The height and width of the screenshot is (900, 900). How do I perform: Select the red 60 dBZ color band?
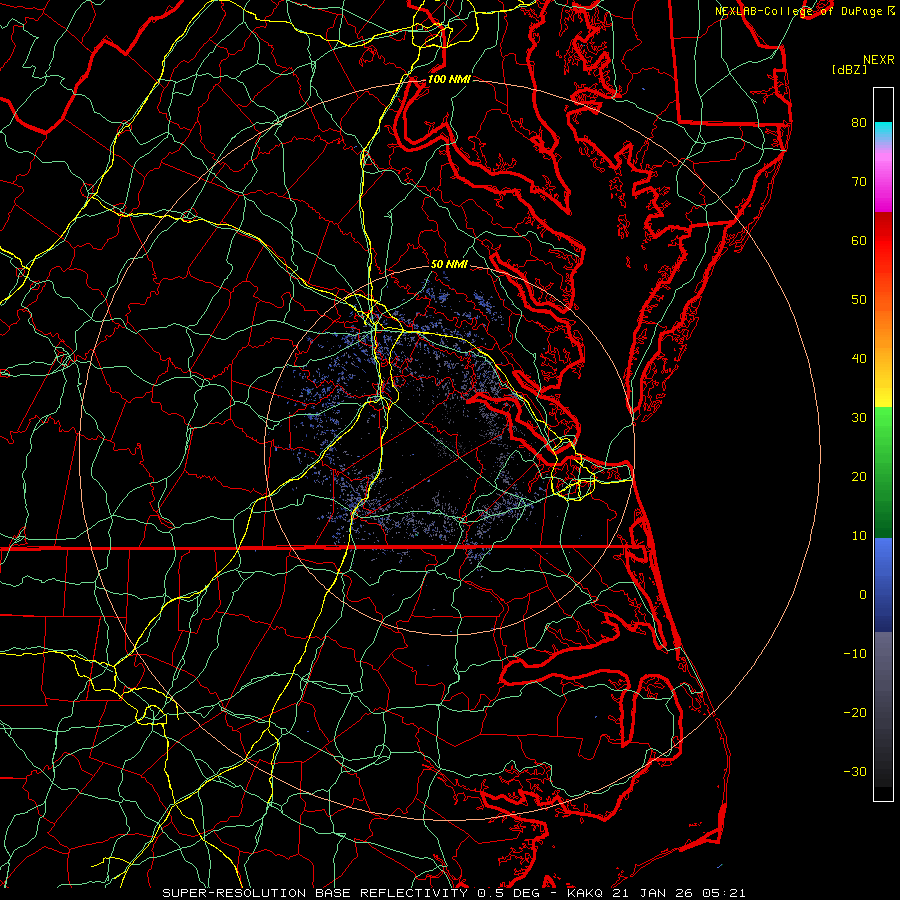(883, 240)
